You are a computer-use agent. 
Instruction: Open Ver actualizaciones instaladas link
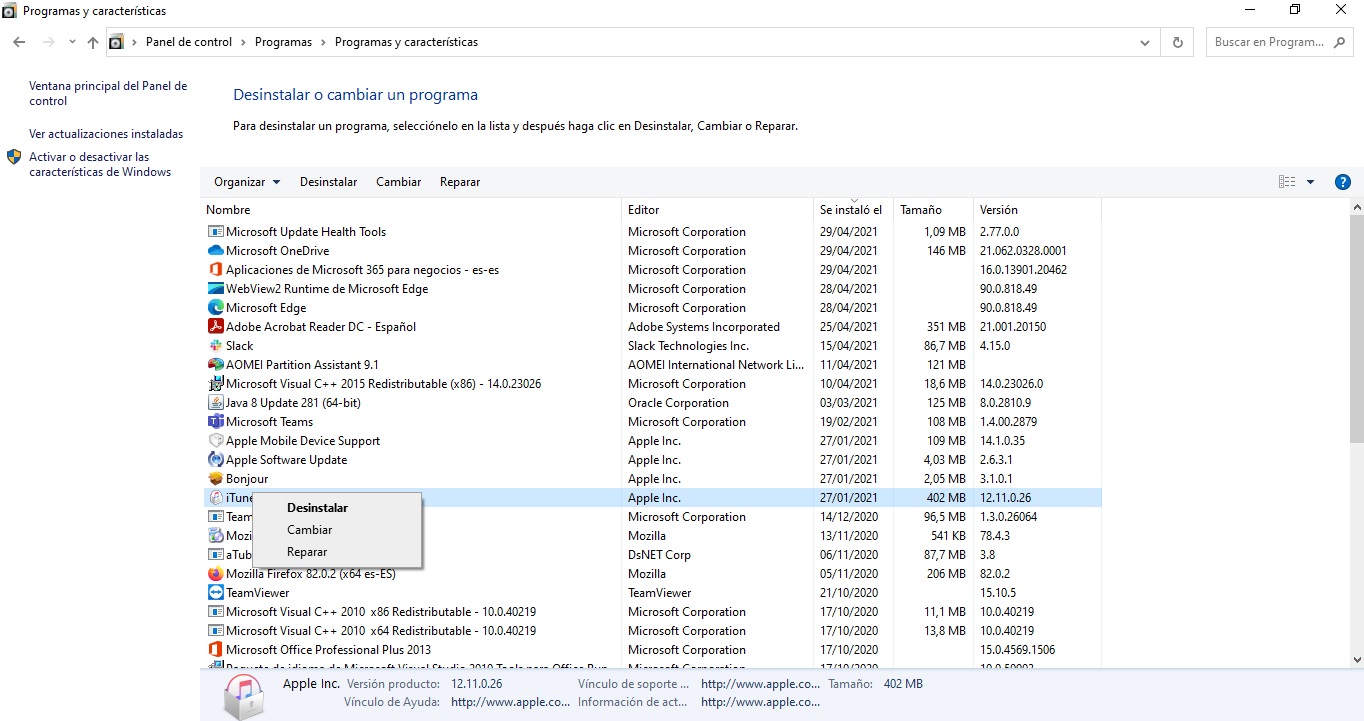pos(106,134)
